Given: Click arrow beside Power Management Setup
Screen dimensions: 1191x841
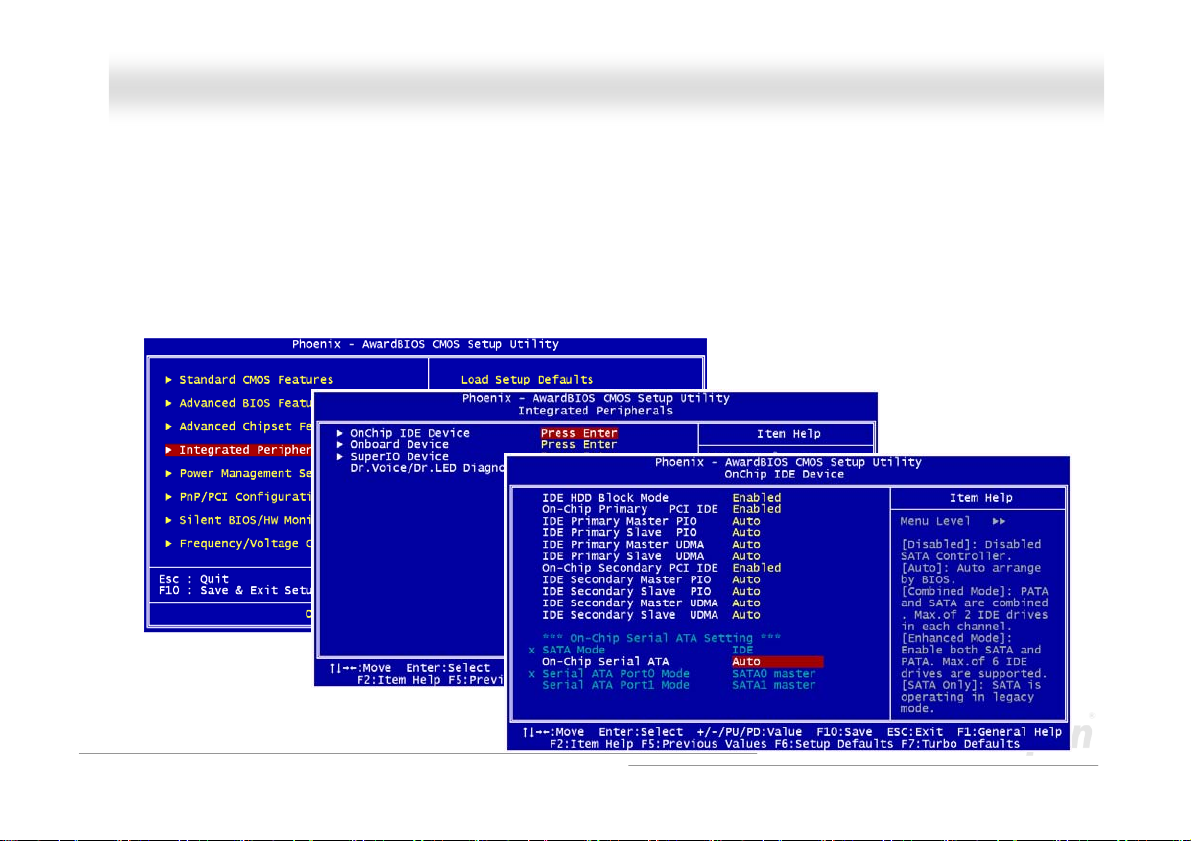Looking at the screenshot, I should (x=169, y=473).
